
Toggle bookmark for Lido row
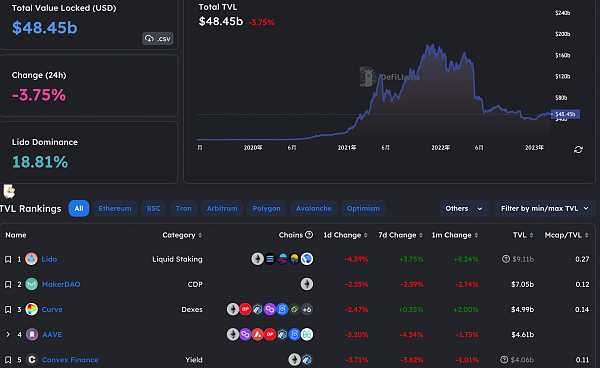click(x=8, y=259)
